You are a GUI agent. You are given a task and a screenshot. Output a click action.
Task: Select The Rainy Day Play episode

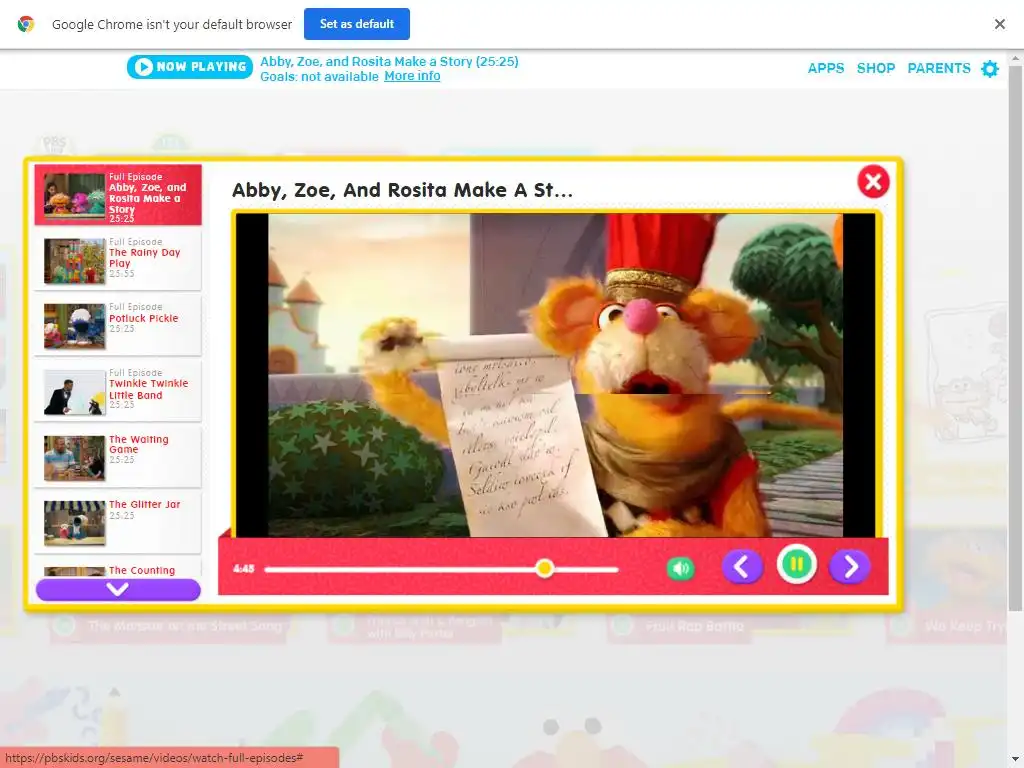(x=118, y=259)
